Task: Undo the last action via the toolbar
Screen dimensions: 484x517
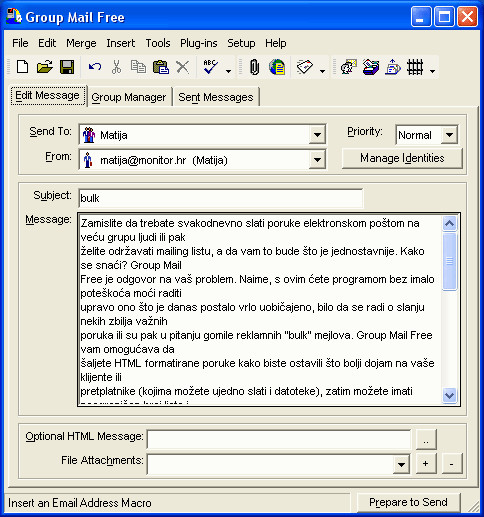Action: coord(95,67)
